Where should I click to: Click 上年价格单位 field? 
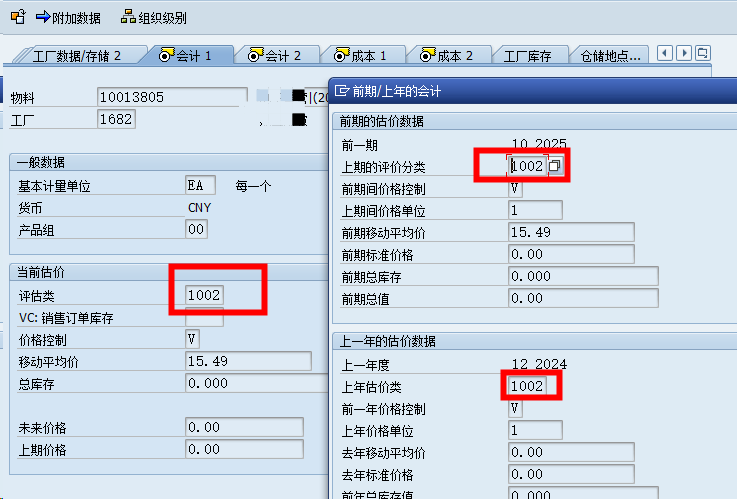tap(535, 430)
